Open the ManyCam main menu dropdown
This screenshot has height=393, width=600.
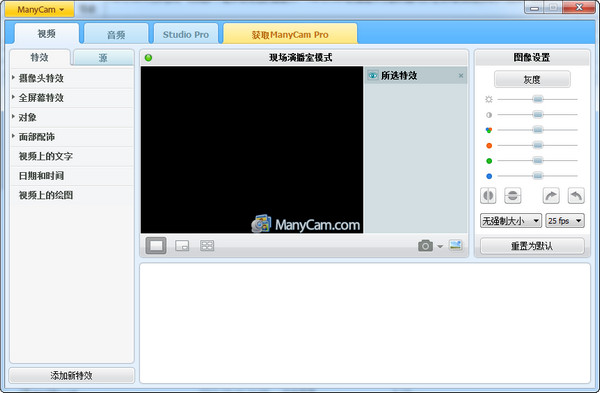click(x=39, y=10)
